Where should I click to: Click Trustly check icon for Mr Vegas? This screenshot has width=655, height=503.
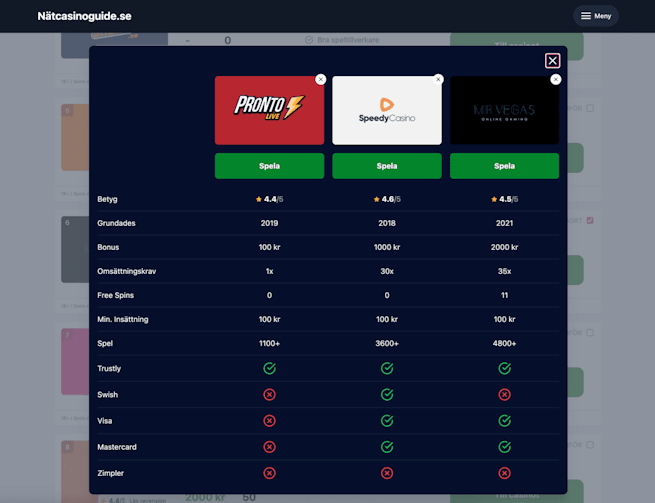point(505,368)
